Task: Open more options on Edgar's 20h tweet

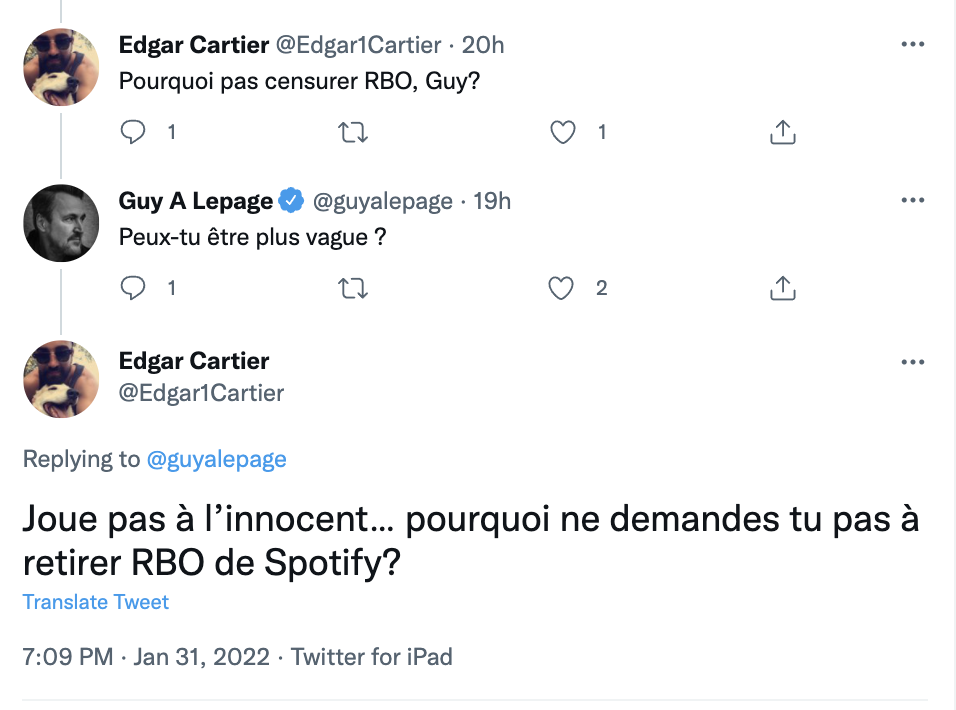Action: pyautogui.click(x=913, y=44)
